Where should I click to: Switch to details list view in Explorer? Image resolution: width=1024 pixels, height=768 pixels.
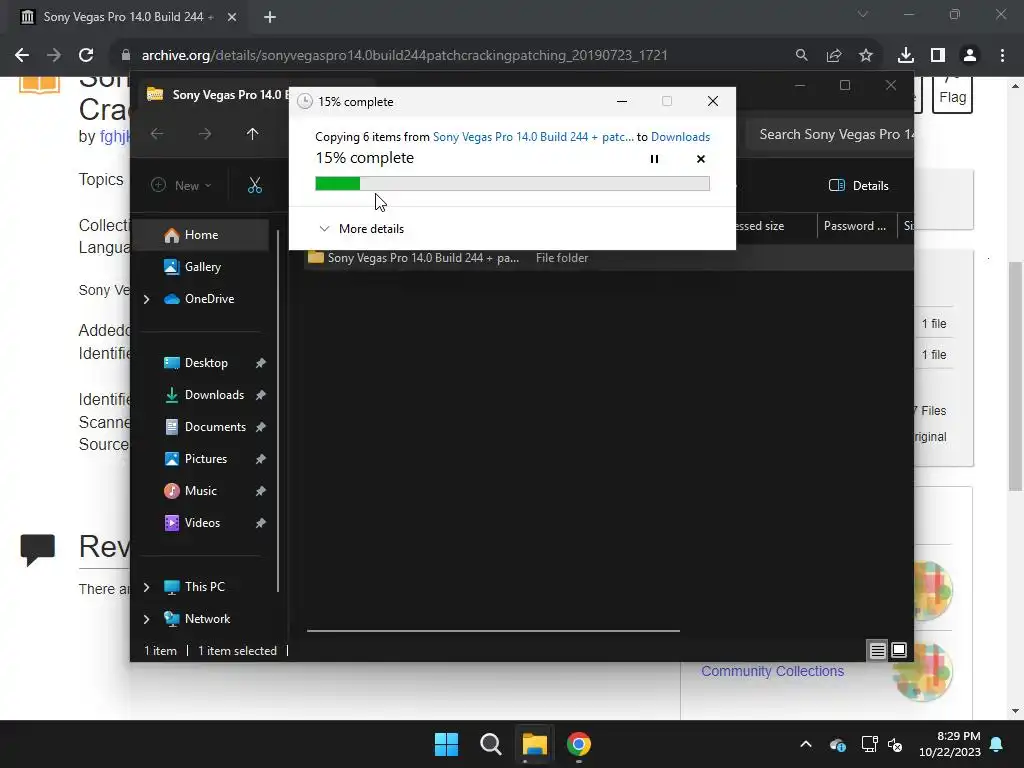point(877,650)
